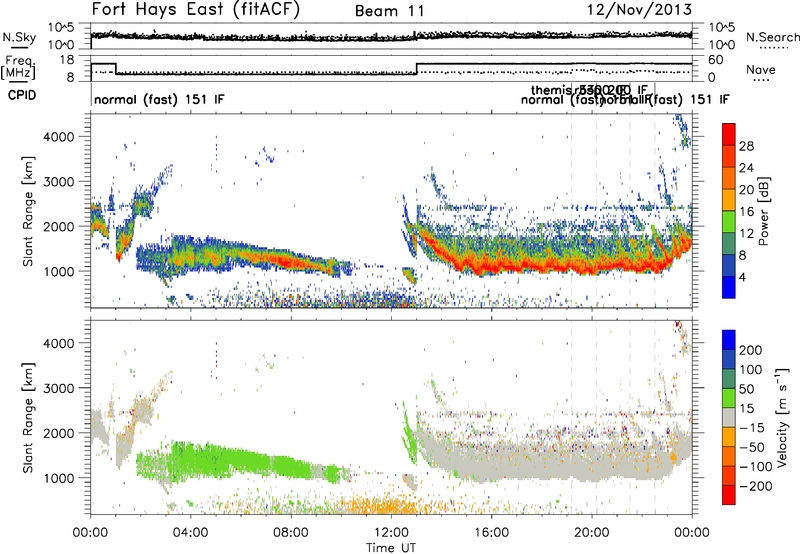Click the '16' Power colorbar label
The height and width of the screenshot is (554, 800).
click(x=746, y=212)
